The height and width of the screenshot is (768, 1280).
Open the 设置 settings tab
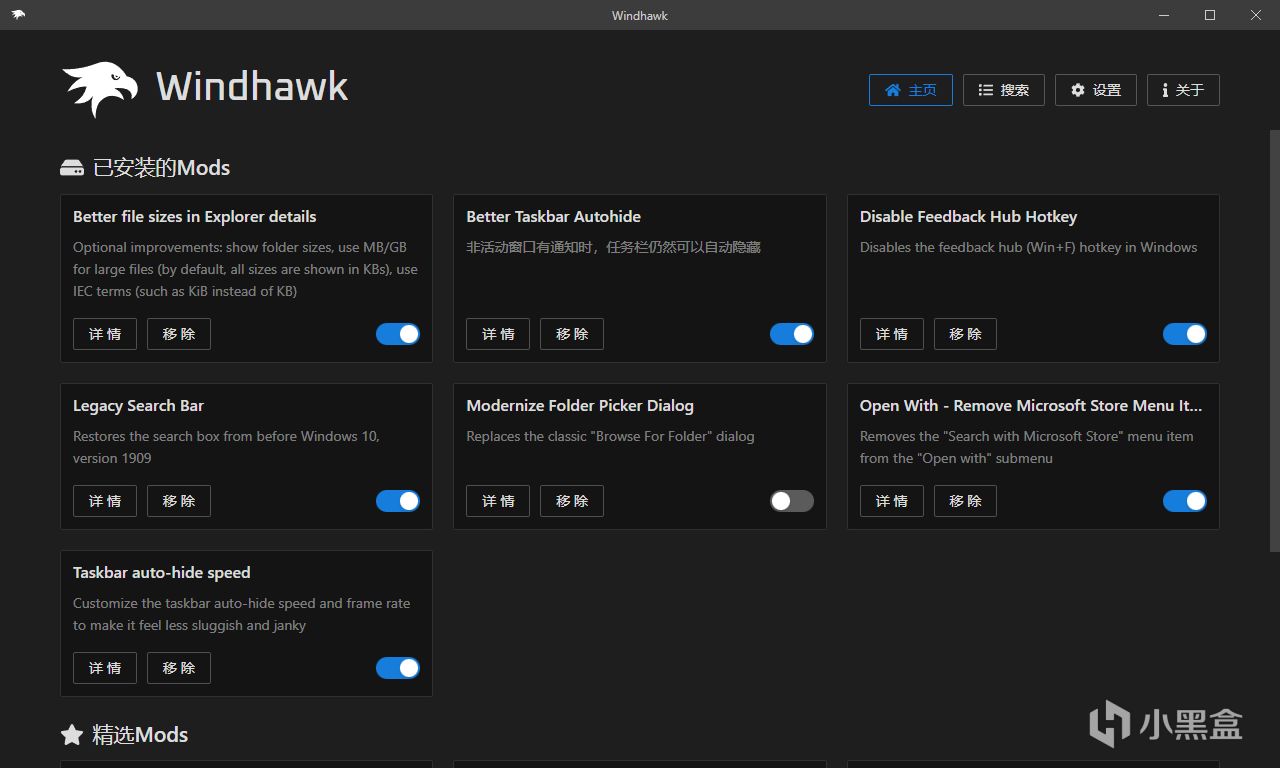[1096, 90]
